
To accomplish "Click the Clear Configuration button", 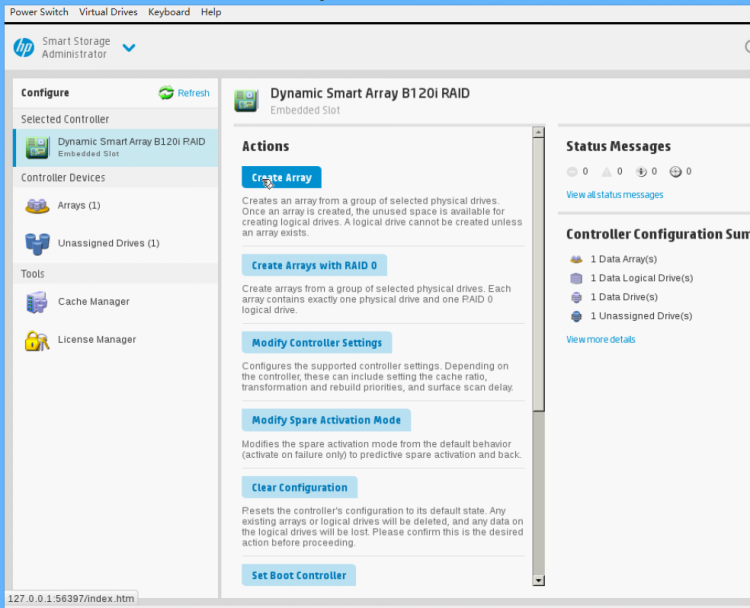I will (x=299, y=487).
